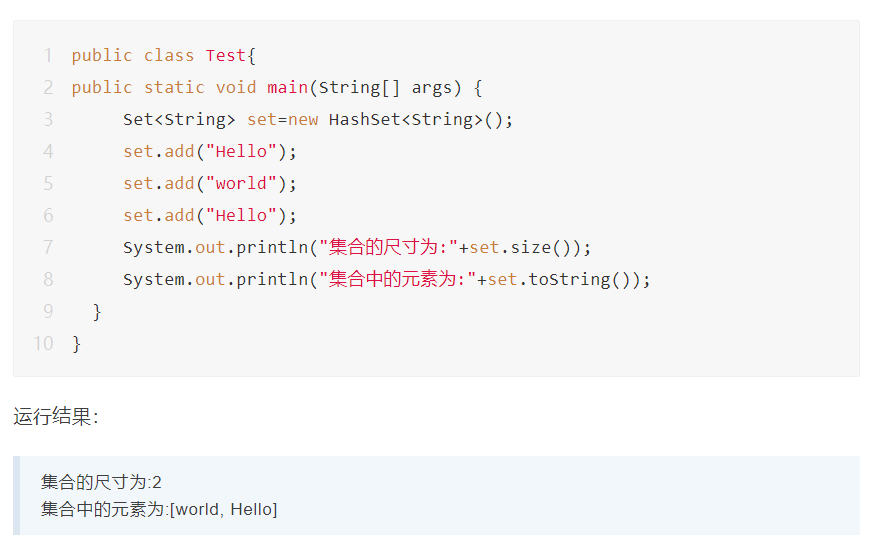This screenshot has height=545, width=873.
Task: Click the output line 集合的尺寸为:2
Action: pyautogui.click(x=101, y=483)
